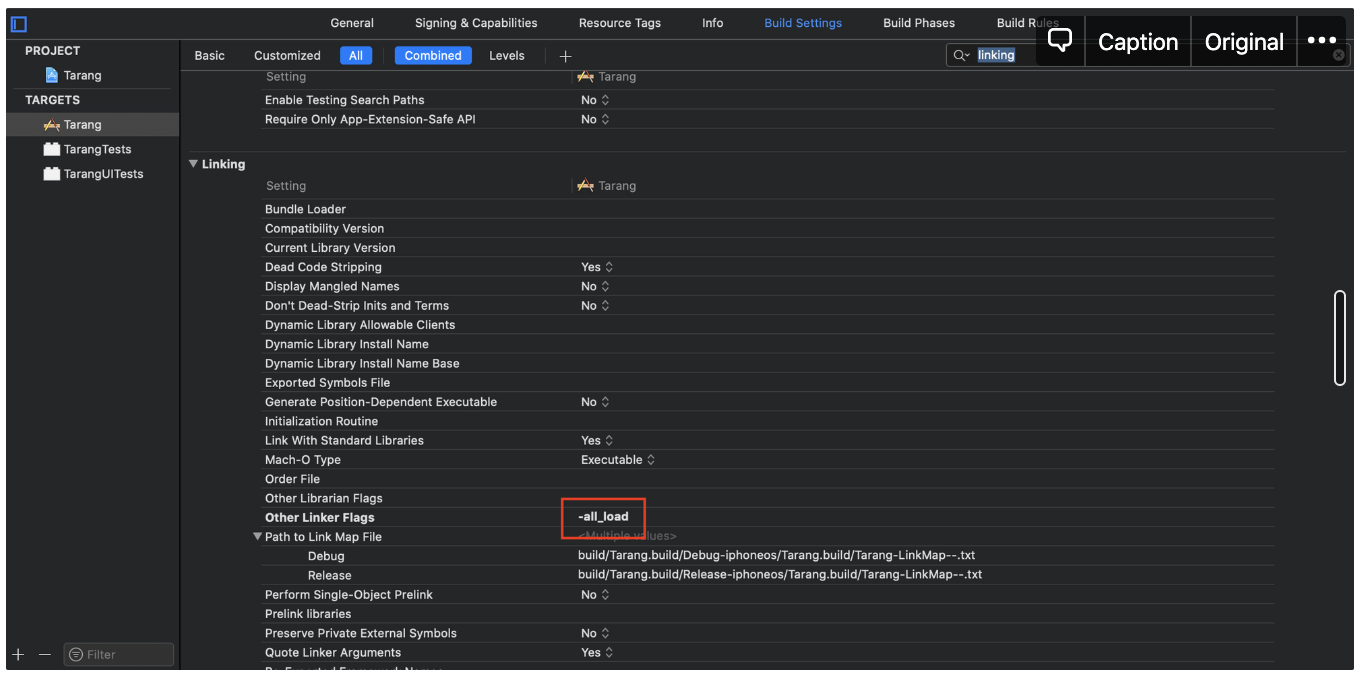Change Generate Position-Dependent Executable value

pyautogui.click(x=595, y=402)
